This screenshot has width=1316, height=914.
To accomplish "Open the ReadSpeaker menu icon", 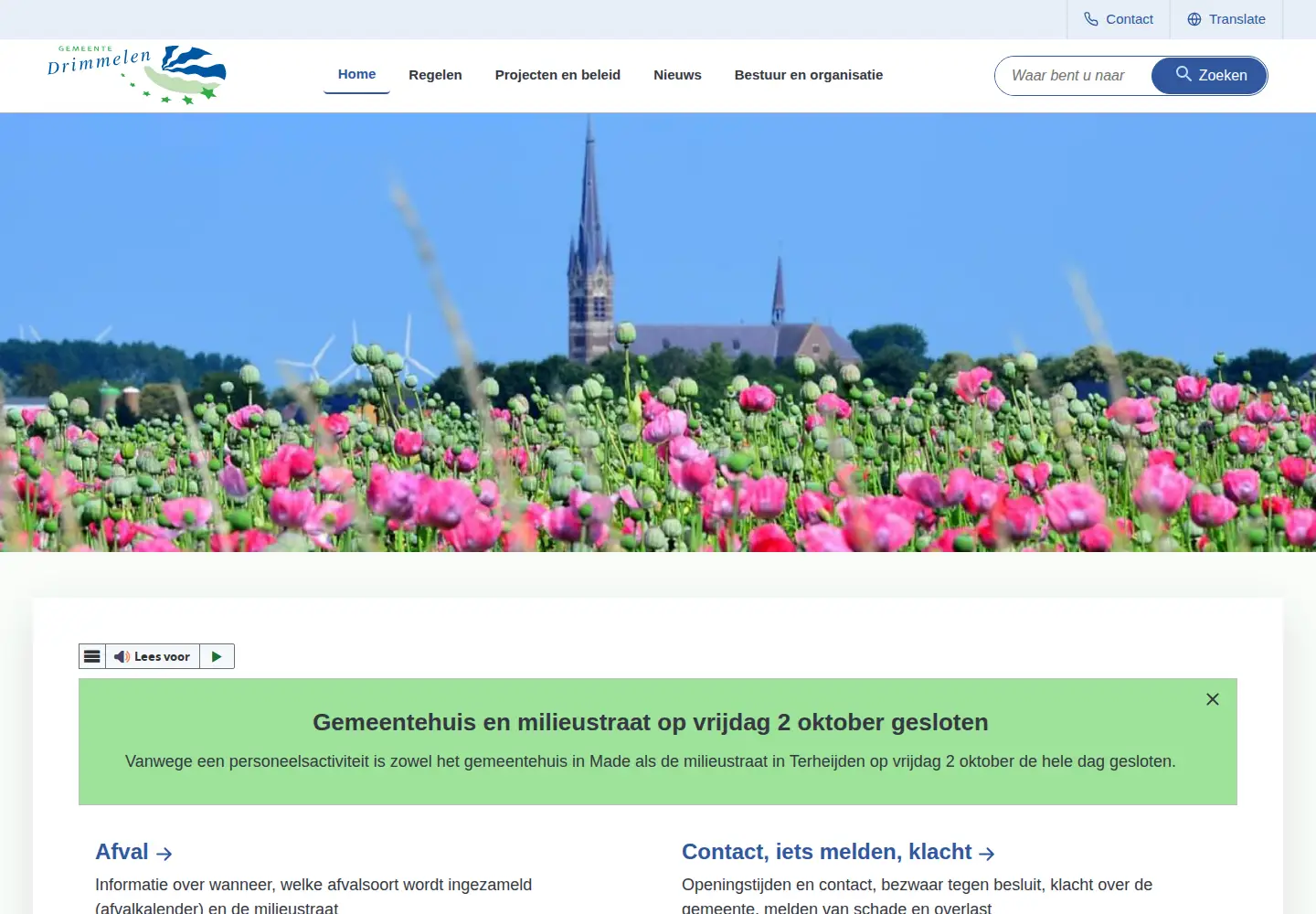I will 92,656.
